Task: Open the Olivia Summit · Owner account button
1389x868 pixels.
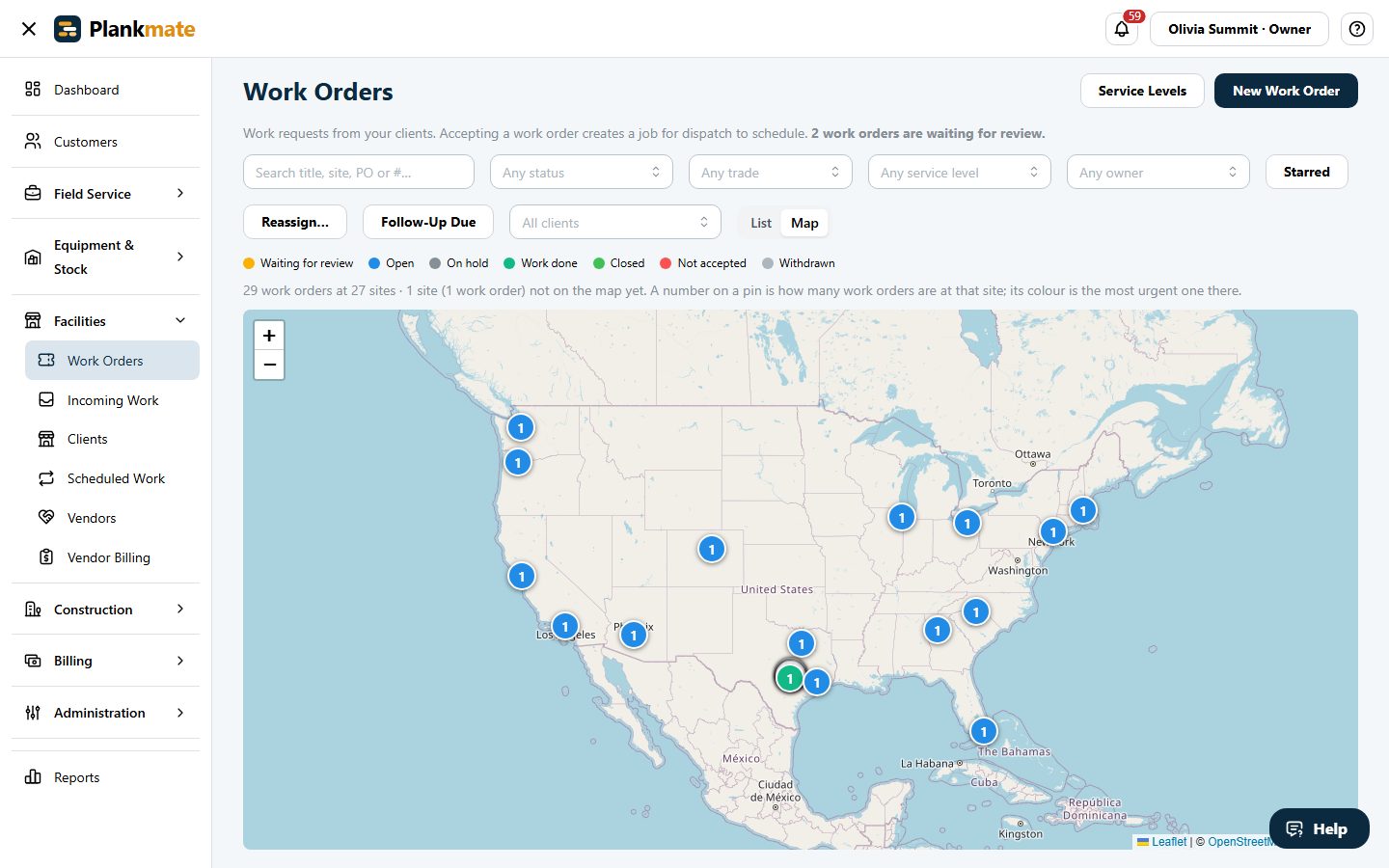Action: click(1239, 29)
